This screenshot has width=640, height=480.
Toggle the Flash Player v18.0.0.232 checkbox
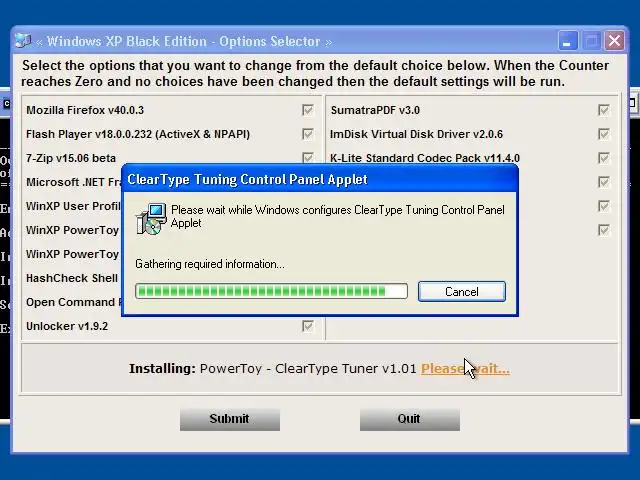308,134
